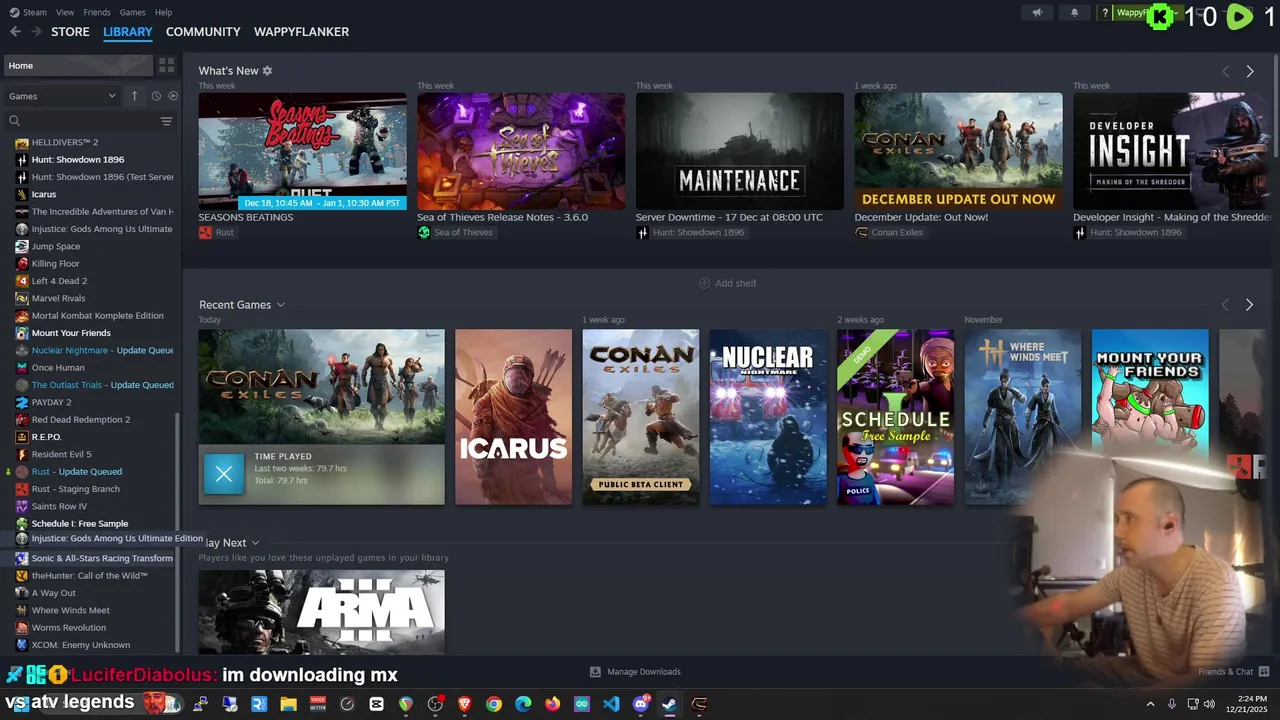Image resolution: width=1280 pixels, height=720 pixels.
Task: Open the WAPPYFLANKER profile tab
Action: [x=301, y=32]
